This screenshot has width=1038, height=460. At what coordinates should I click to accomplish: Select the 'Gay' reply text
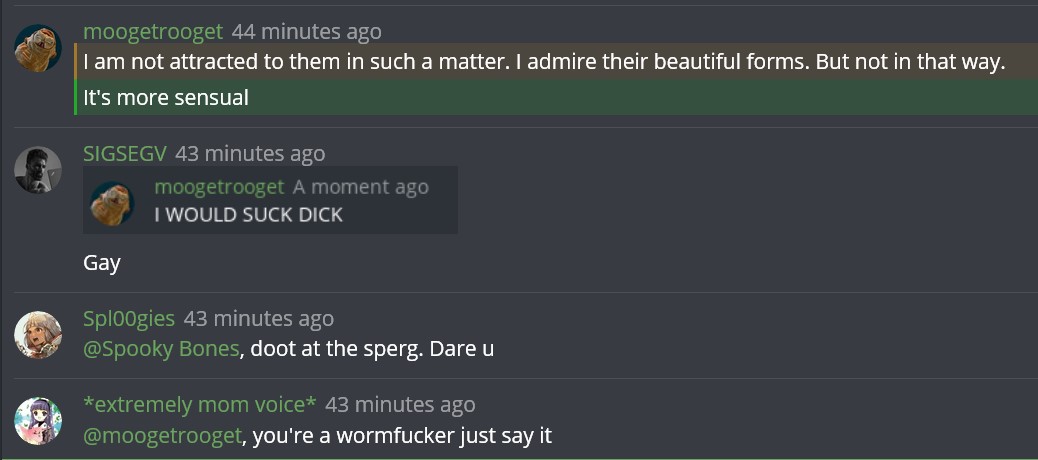coord(102,263)
